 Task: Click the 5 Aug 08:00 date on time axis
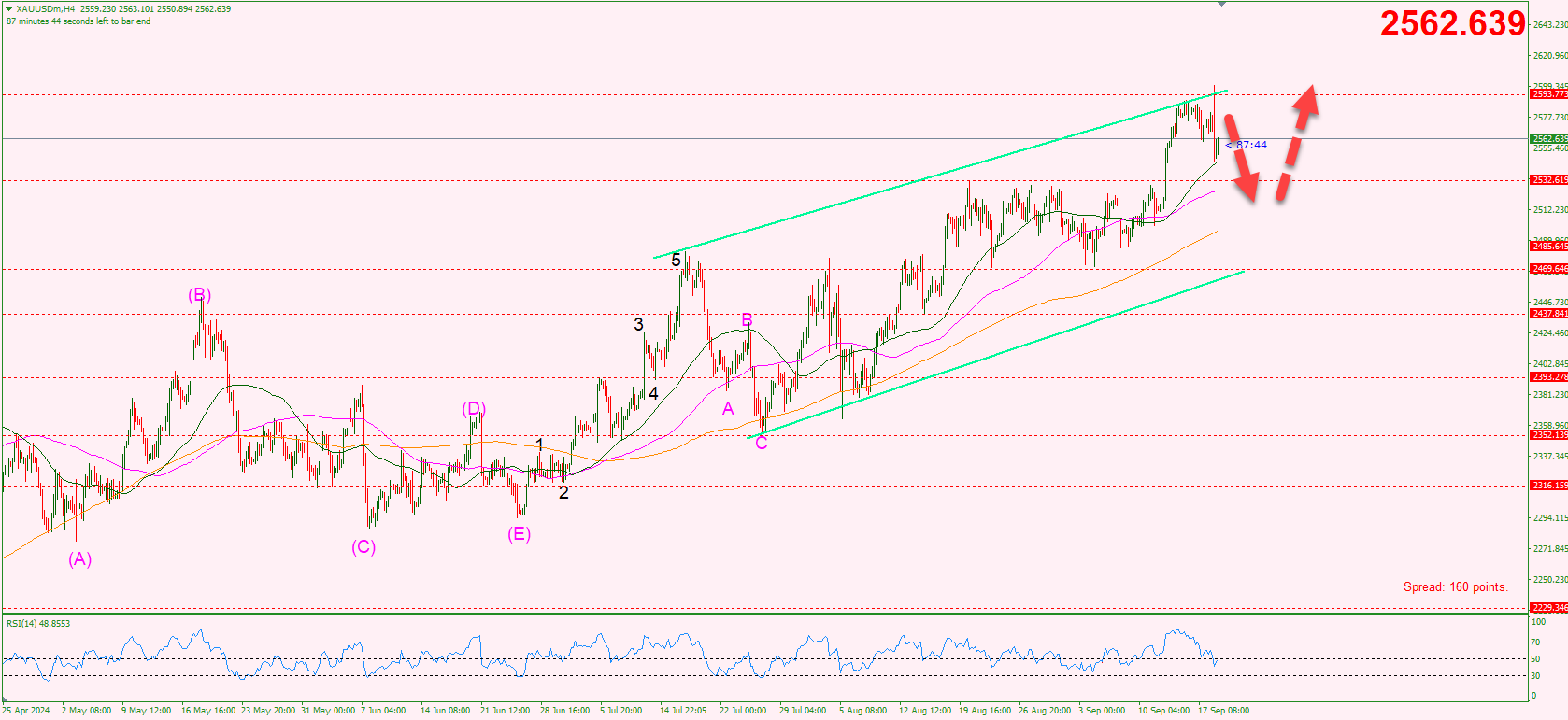[x=862, y=711]
